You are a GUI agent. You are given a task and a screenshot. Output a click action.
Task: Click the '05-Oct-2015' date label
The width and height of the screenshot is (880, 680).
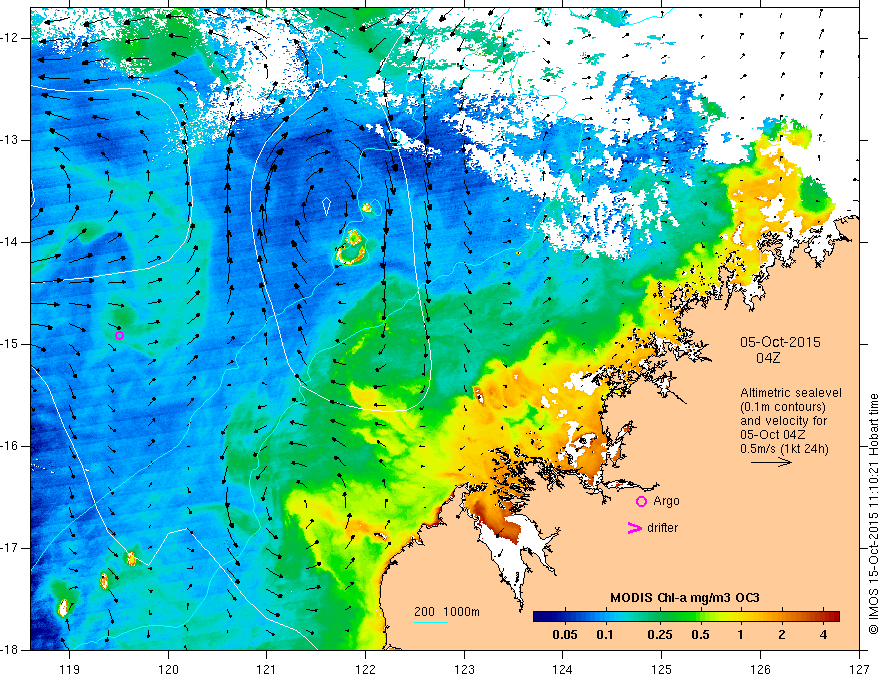pyautogui.click(x=780, y=342)
